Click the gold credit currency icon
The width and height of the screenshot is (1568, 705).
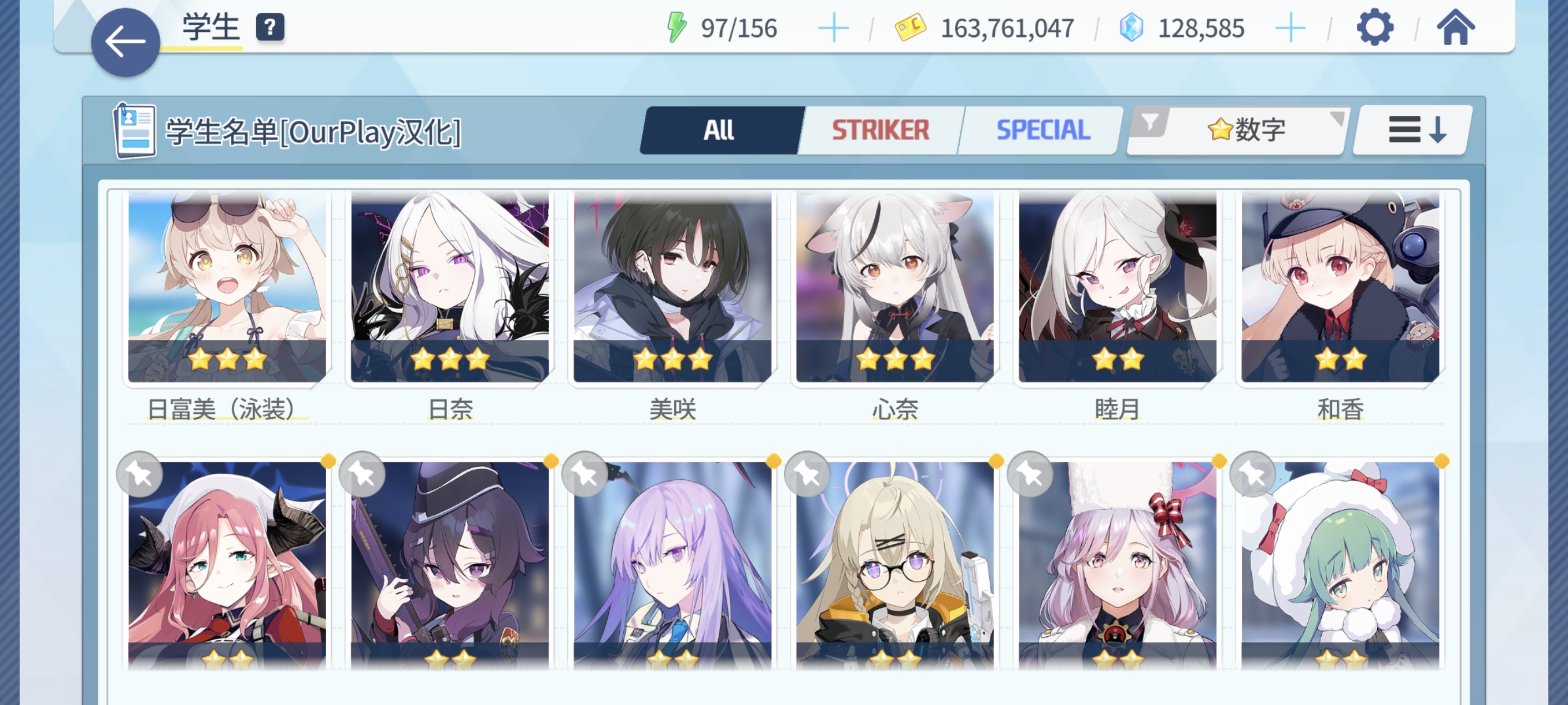click(x=910, y=28)
